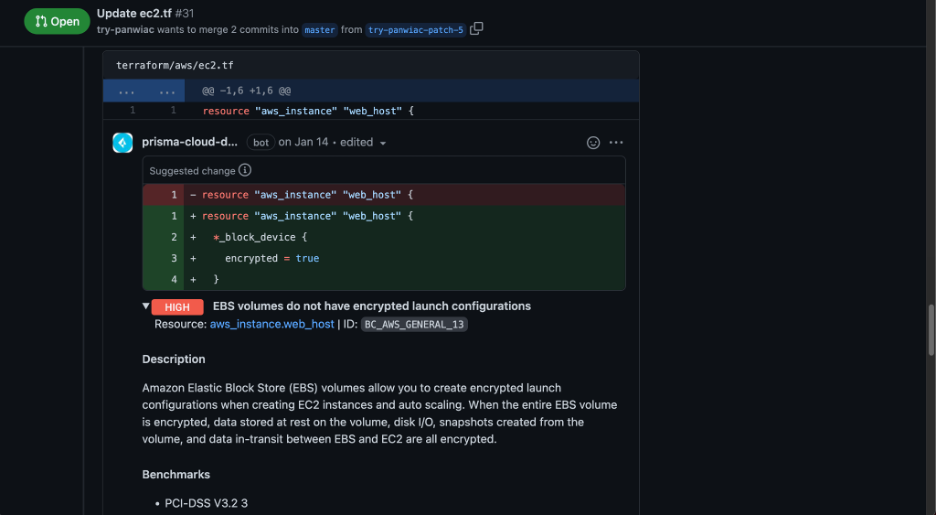The image size is (936, 516).
Task: Expand hidden lines via right gutter dots
Action: [x=167, y=91]
